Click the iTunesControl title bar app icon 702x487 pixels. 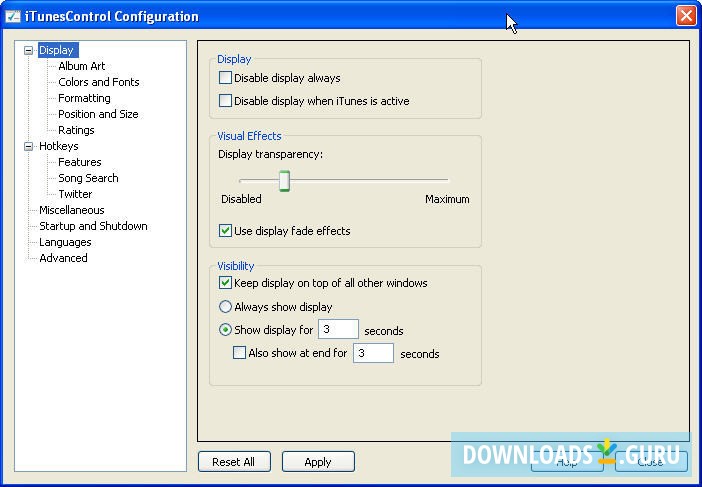click(13, 16)
